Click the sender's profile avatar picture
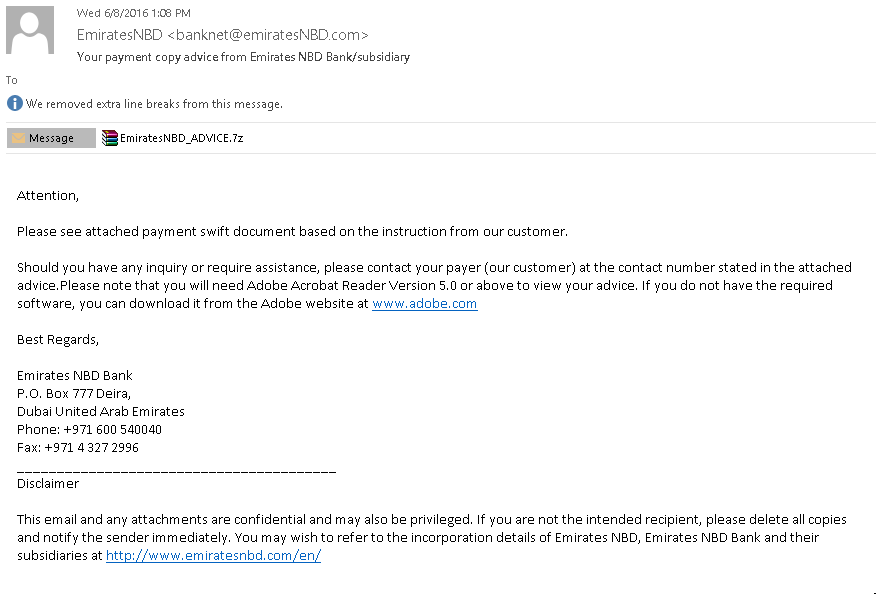Screen dimensions: 876x601 tap(30, 30)
